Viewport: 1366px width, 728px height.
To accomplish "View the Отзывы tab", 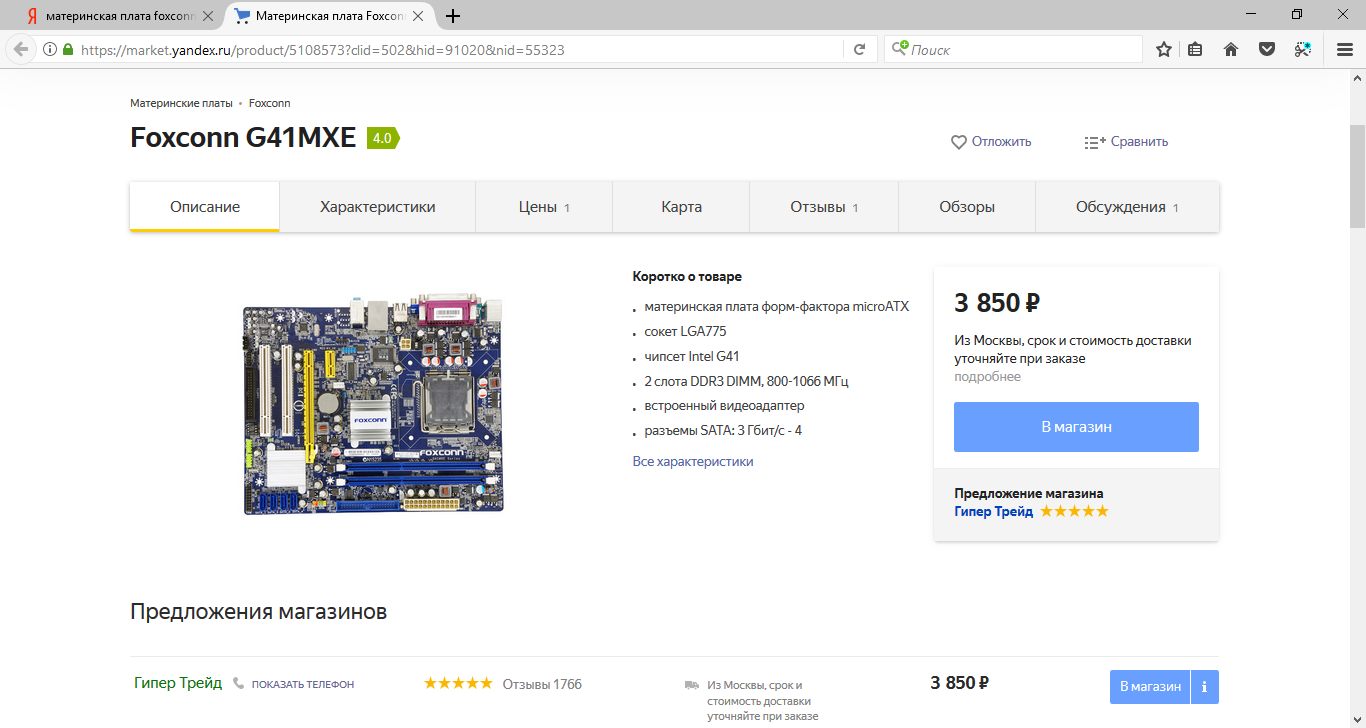I will click(x=824, y=207).
